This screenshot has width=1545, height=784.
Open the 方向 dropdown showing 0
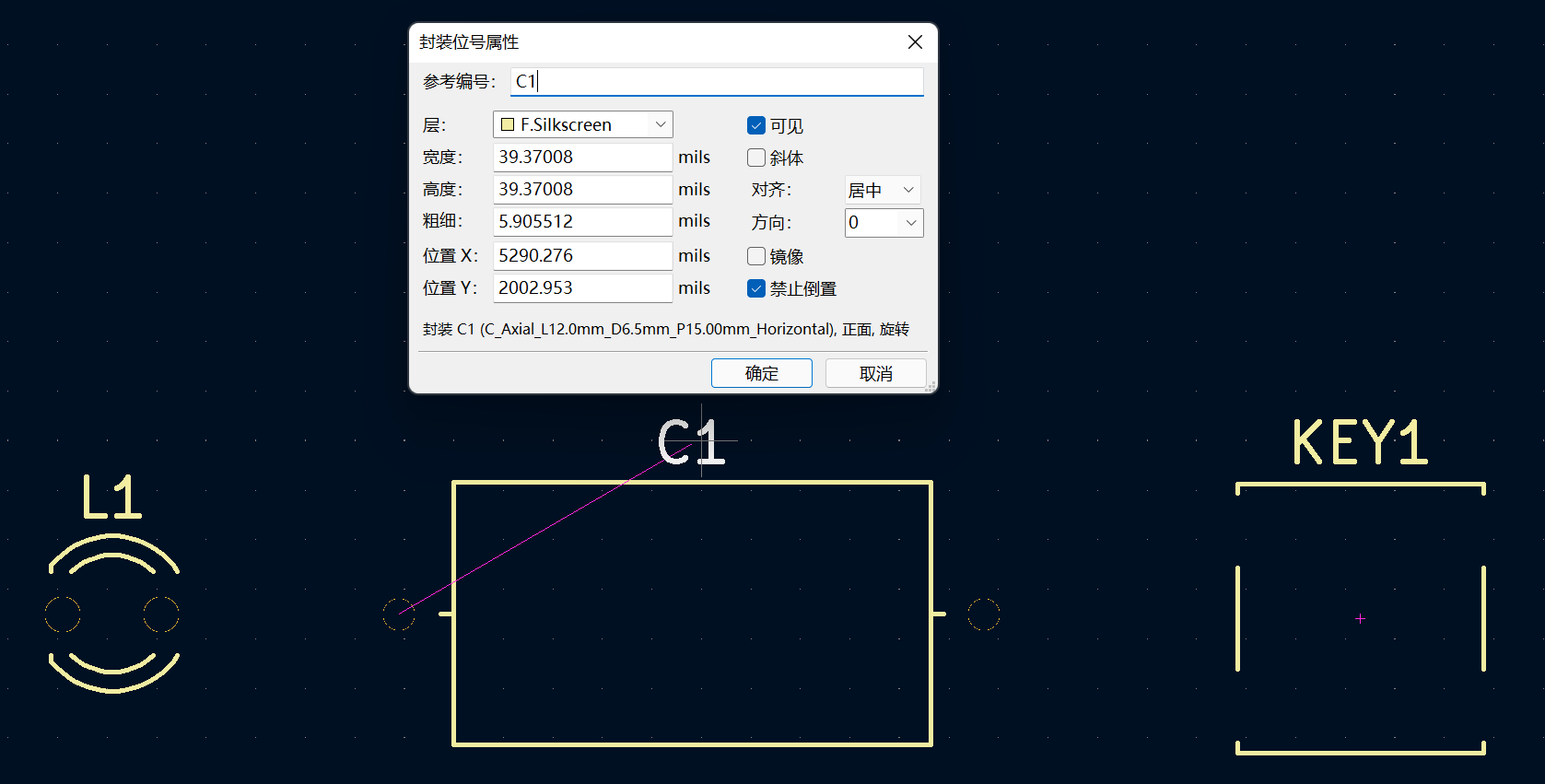coord(884,222)
